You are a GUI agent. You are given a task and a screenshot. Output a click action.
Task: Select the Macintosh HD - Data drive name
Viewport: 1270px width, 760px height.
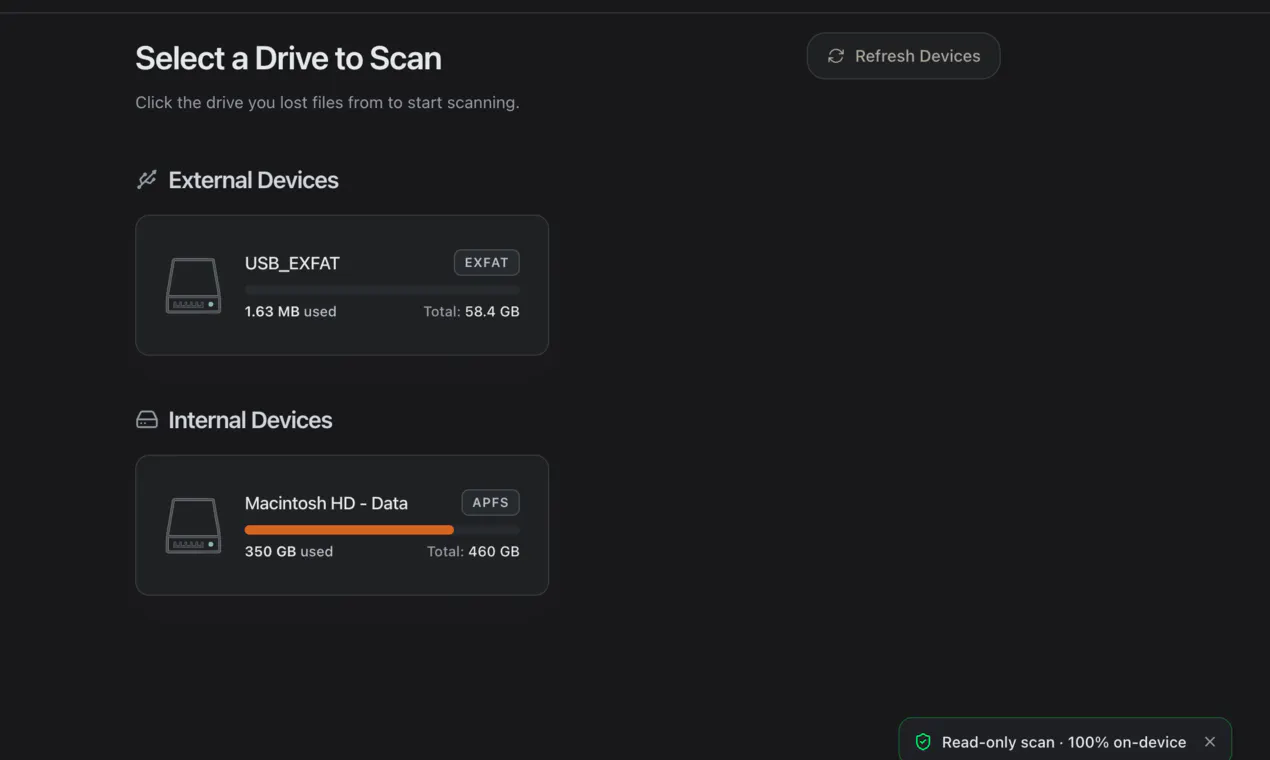point(326,503)
